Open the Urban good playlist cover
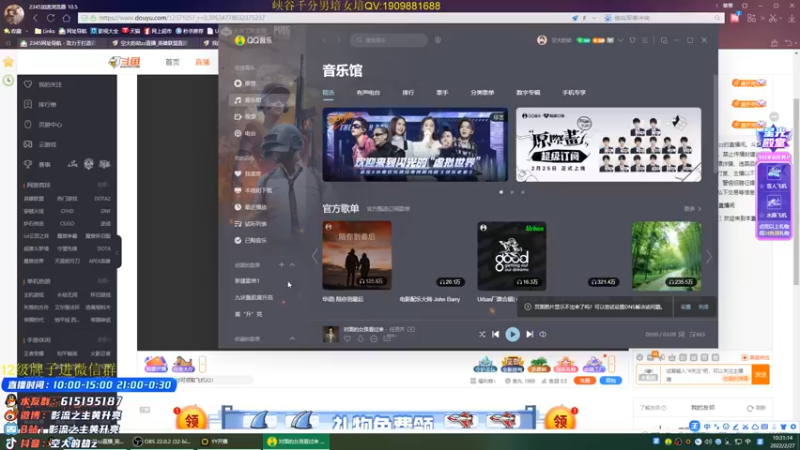Screen dimensions: 800x450 pos(512,256)
